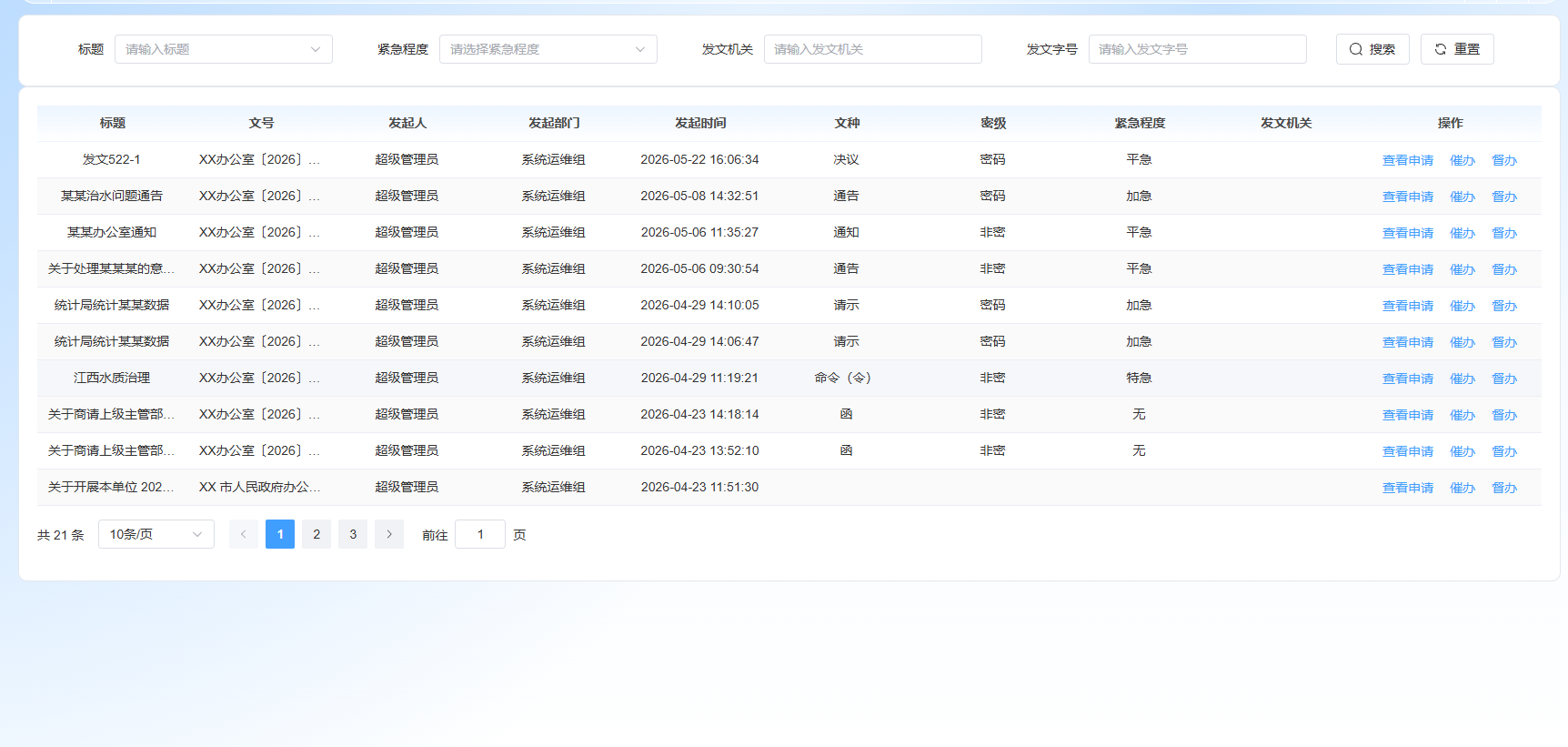Open 查看申请 for row dated 2026-04-23 13:52:10
The image size is (1568, 747).
tap(1408, 451)
